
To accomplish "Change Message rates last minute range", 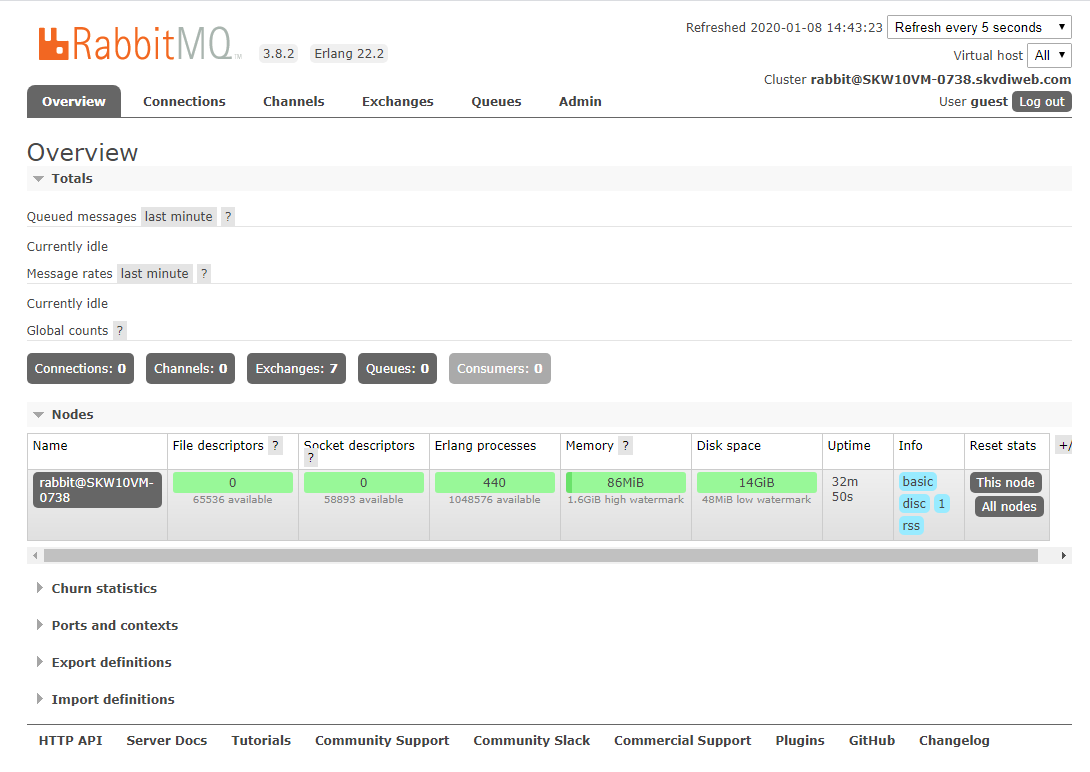I will [154, 273].
